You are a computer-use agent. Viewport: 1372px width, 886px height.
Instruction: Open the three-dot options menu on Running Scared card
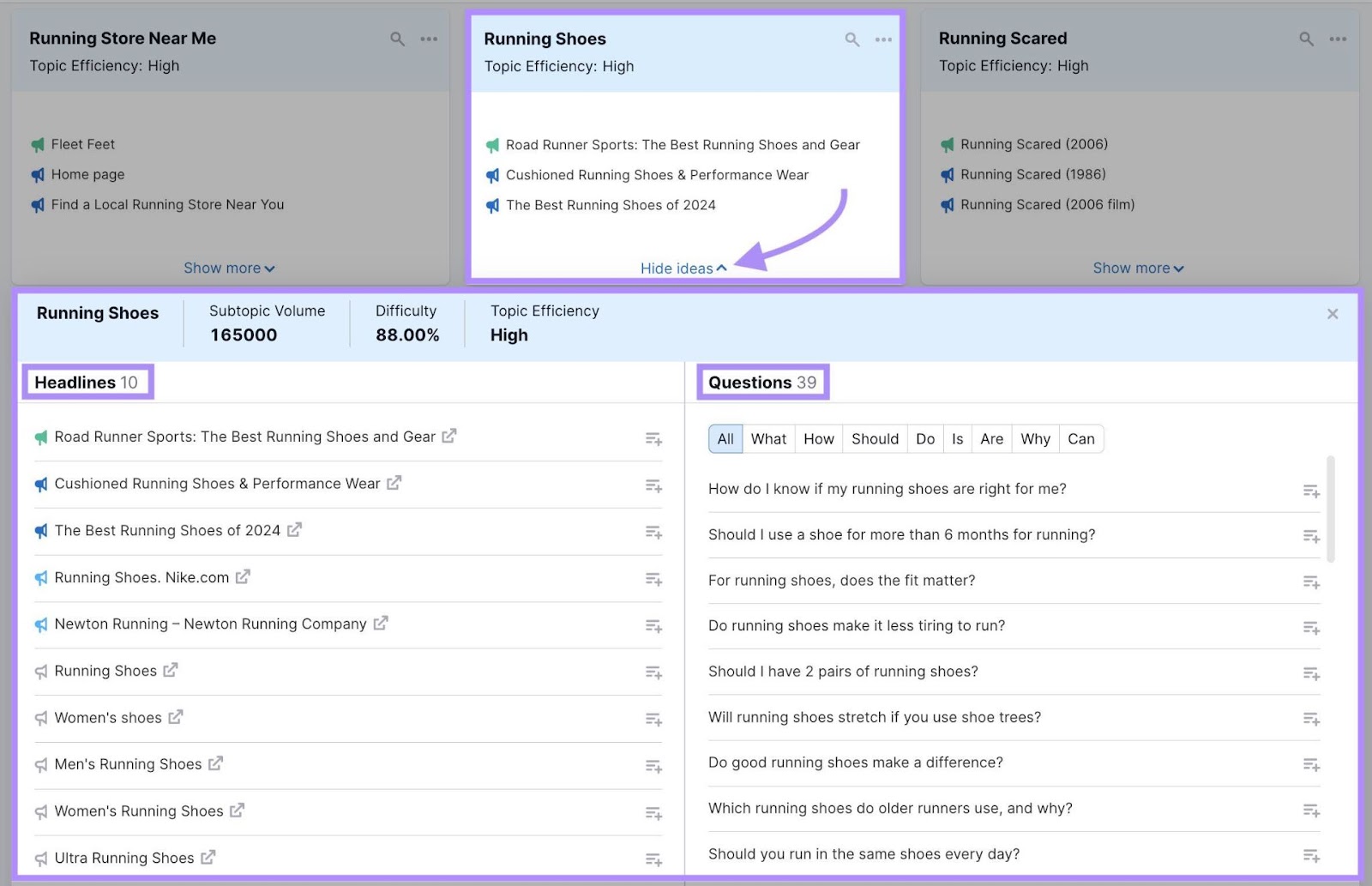pyautogui.click(x=1337, y=39)
